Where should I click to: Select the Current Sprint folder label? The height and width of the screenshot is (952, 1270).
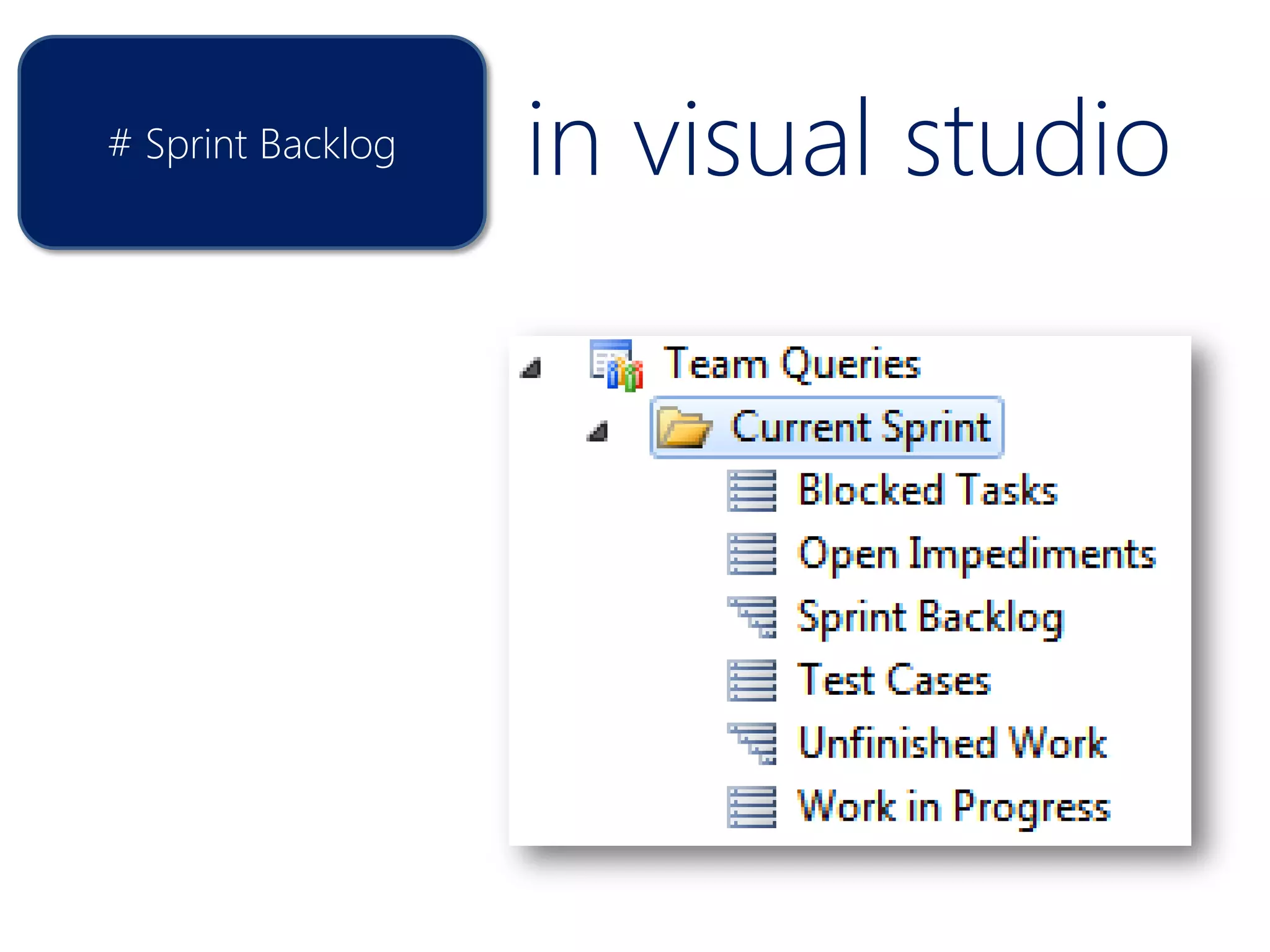(861, 428)
